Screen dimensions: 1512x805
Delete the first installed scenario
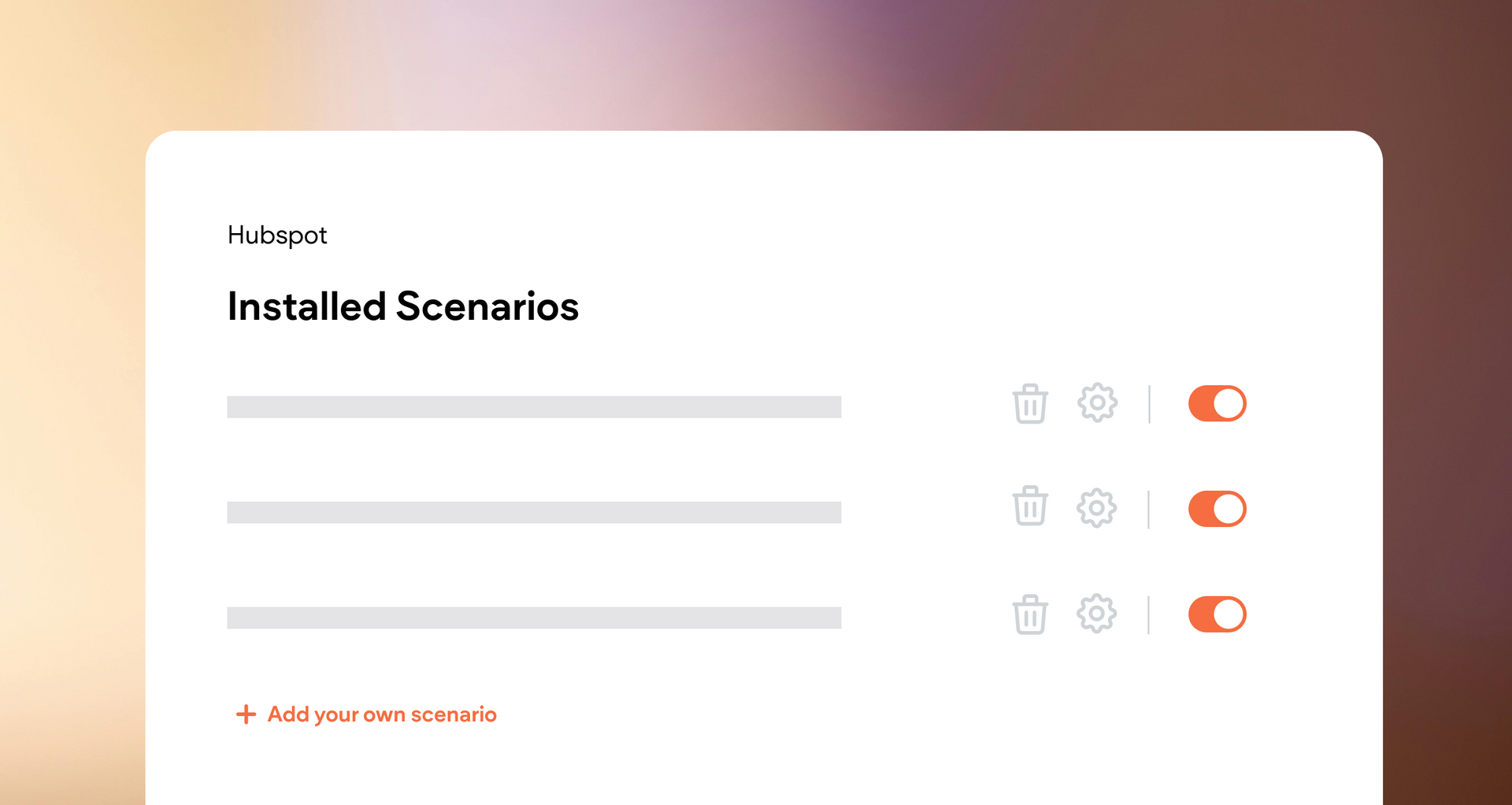[1030, 404]
